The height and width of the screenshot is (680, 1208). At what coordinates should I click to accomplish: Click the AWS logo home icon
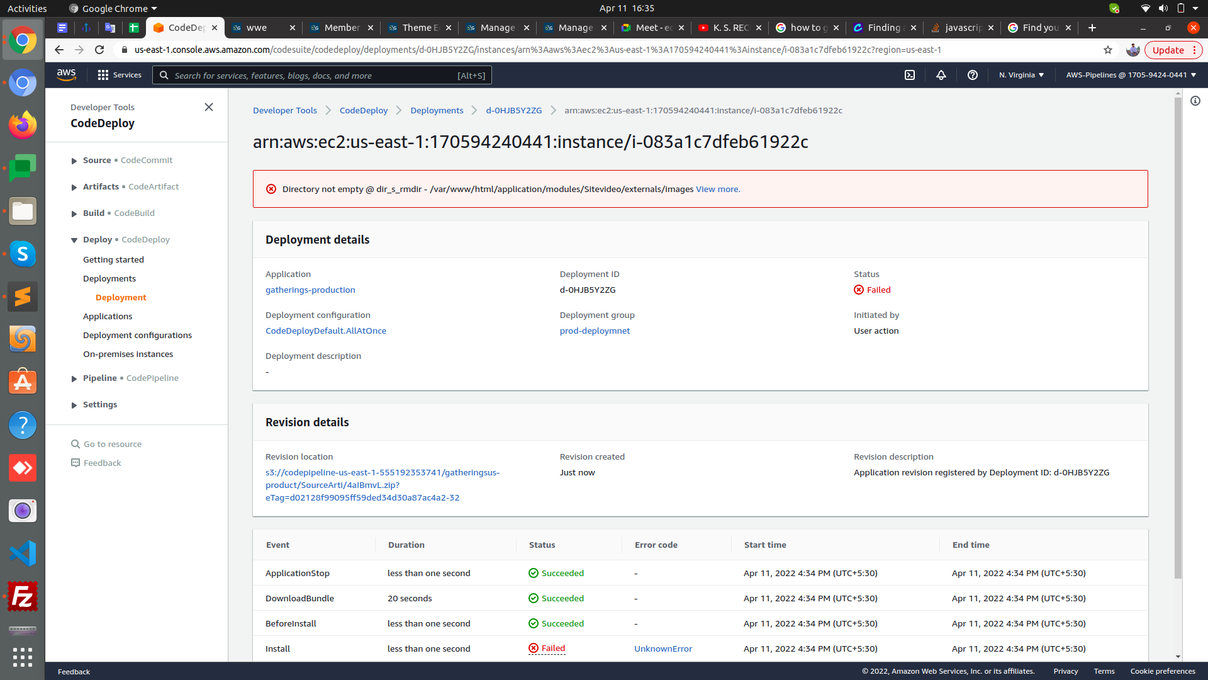tap(67, 74)
